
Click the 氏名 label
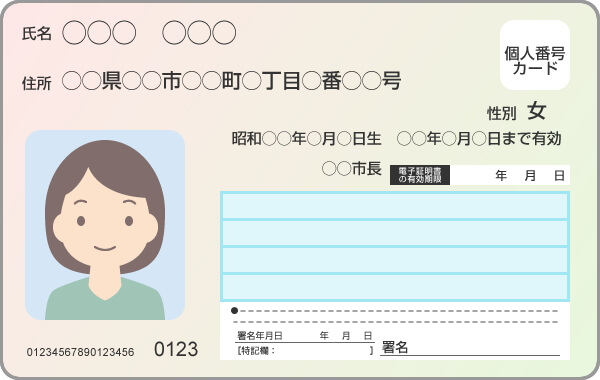pos(37,34)
